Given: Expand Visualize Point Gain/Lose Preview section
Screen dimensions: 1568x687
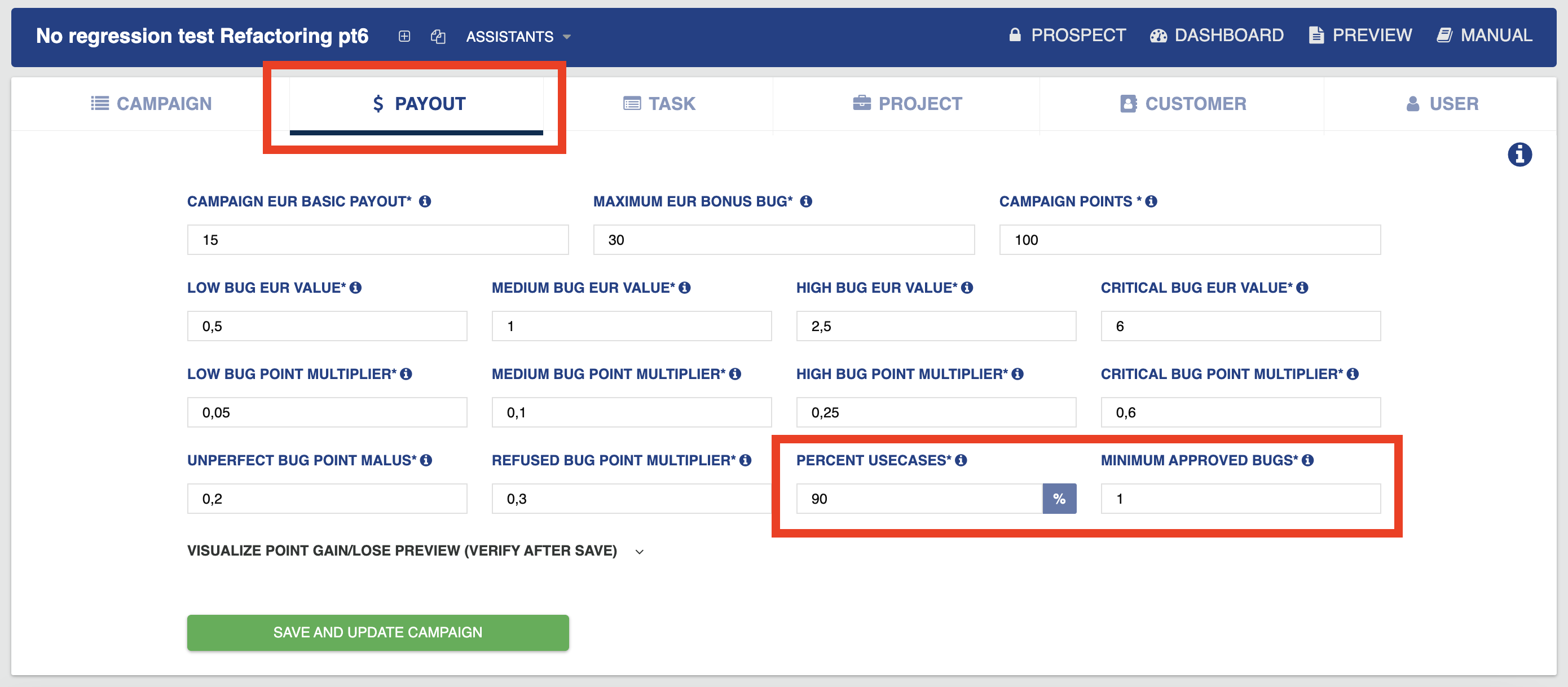Looking at the screenshot, I should [416, 551].
